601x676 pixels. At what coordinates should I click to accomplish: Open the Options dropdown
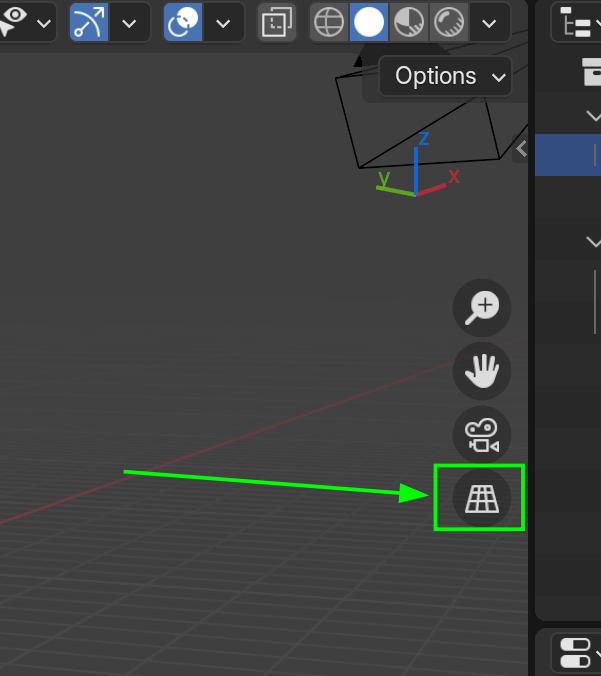445,76
